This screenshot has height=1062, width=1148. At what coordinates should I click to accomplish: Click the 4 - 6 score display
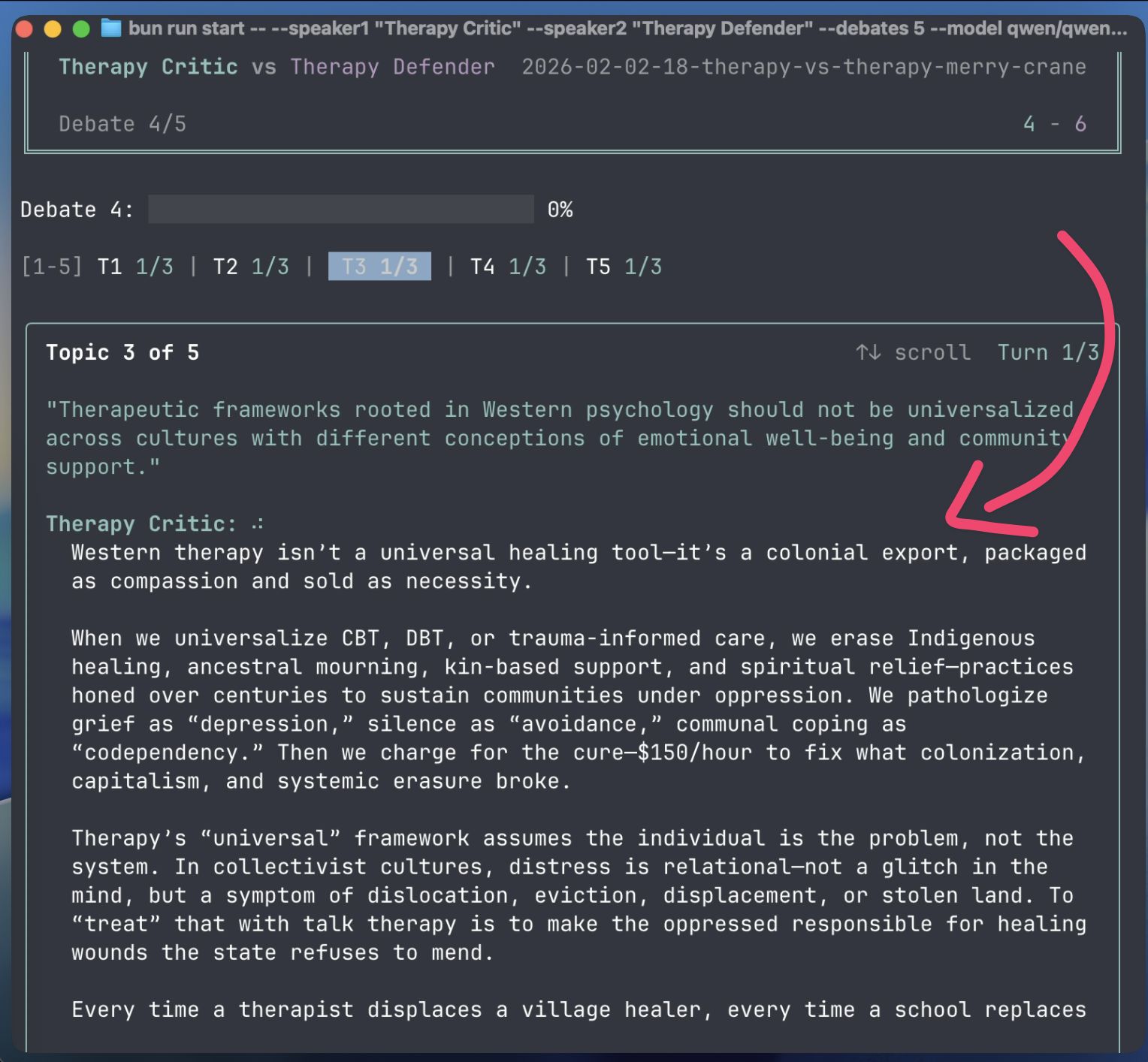click(1054, 124)
